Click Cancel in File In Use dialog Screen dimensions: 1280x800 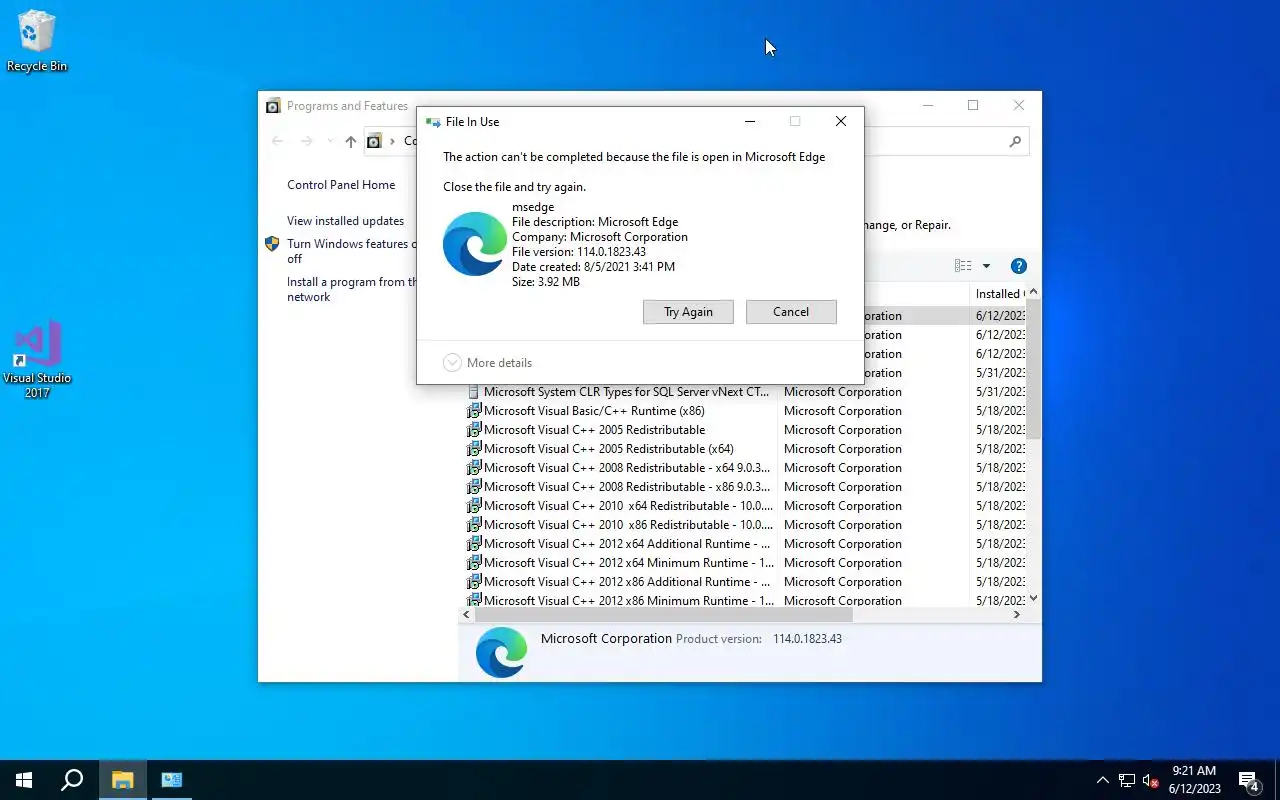coord(791,312)
